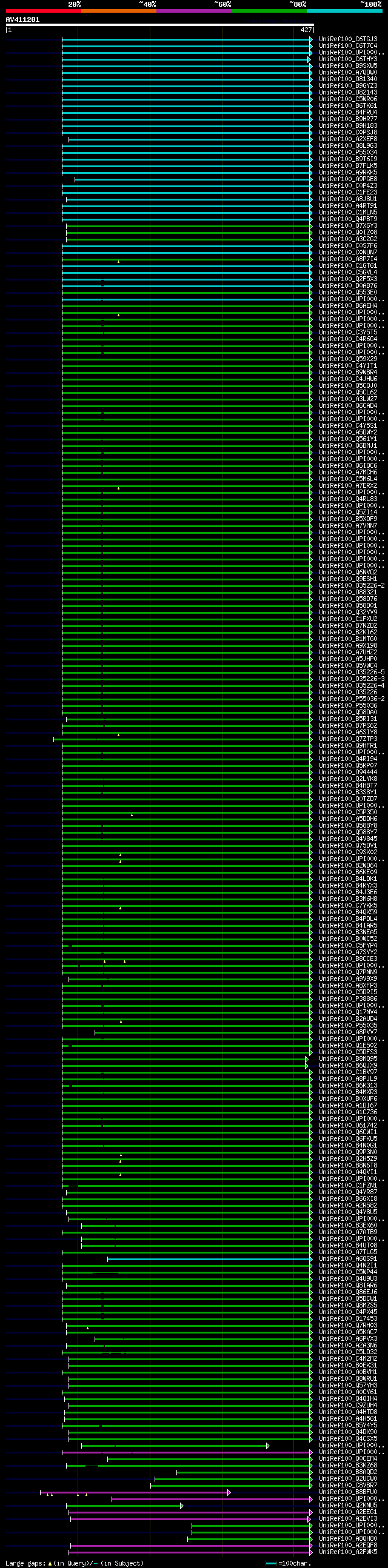Image resolution: width=388 pixels, height=1568 pixels.
Task: Click the cyan ~100% identity legend segment
Action: pos(345,11)
